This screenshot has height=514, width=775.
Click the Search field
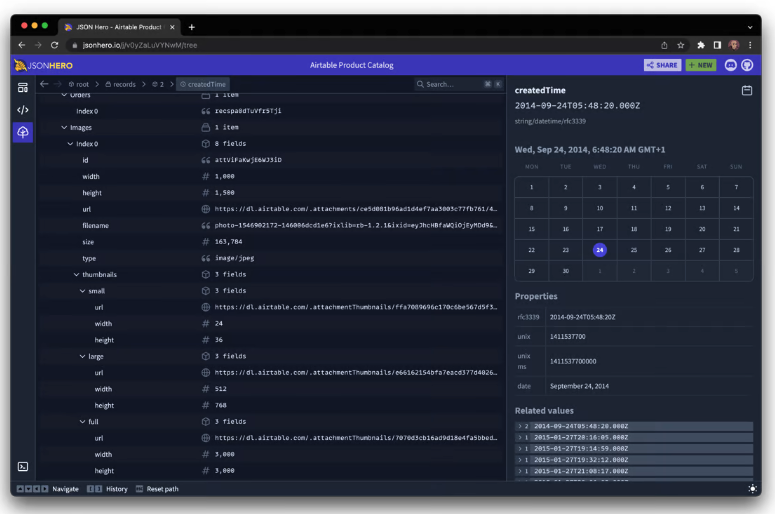(459, 85)
